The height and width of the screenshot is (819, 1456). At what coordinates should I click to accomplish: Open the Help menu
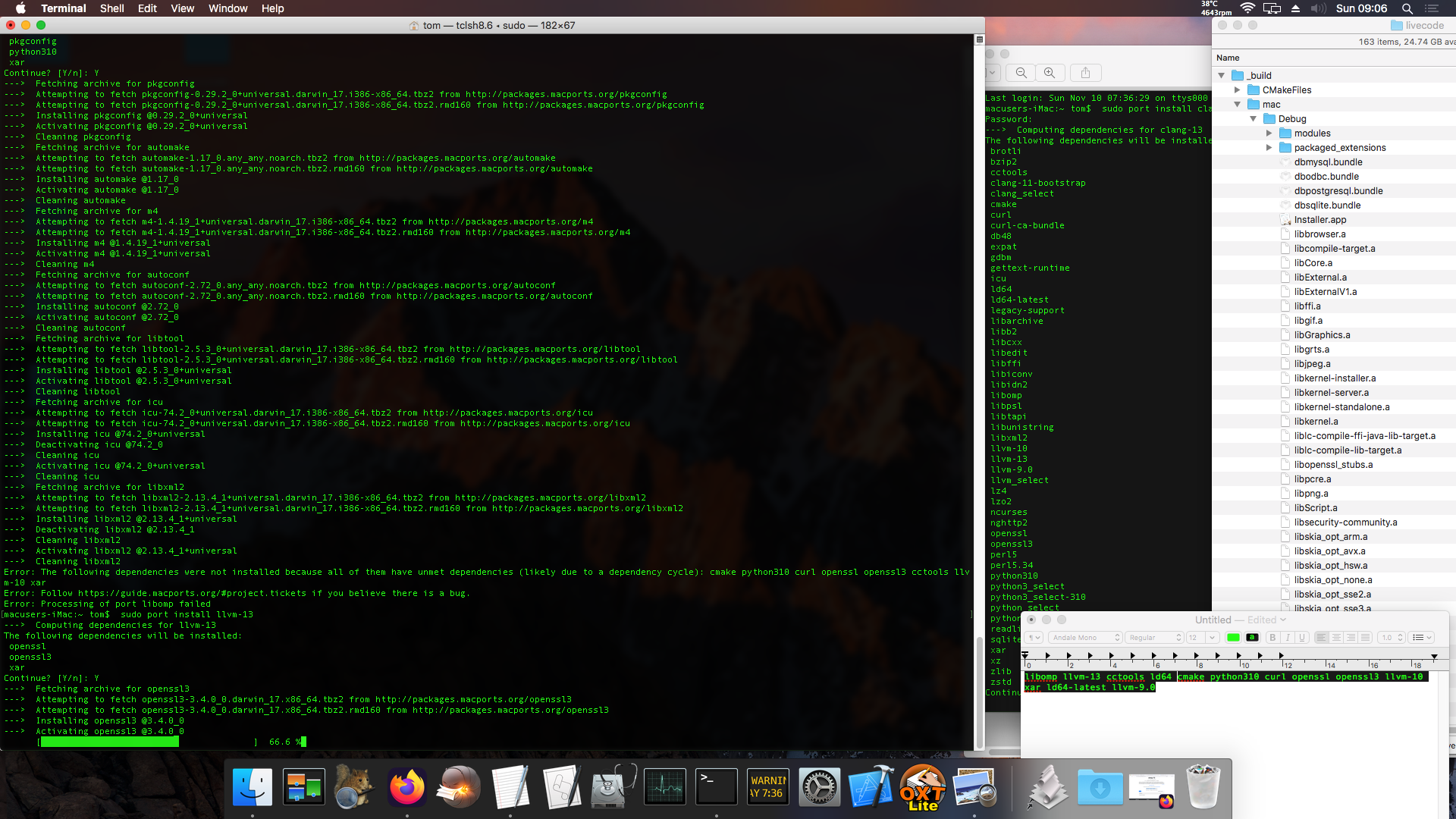coord(272,8)
